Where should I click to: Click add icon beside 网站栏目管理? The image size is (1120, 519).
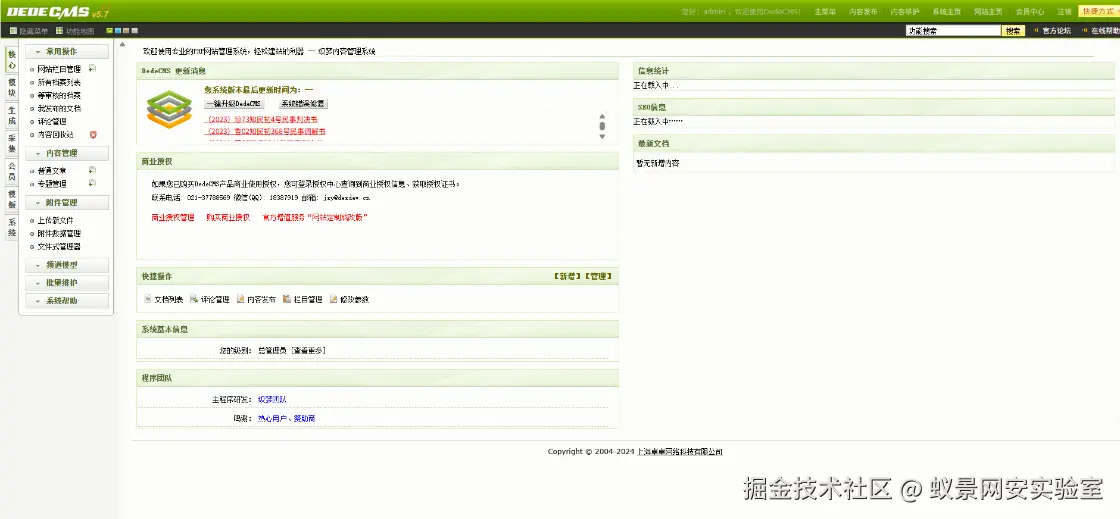(92, 69)
